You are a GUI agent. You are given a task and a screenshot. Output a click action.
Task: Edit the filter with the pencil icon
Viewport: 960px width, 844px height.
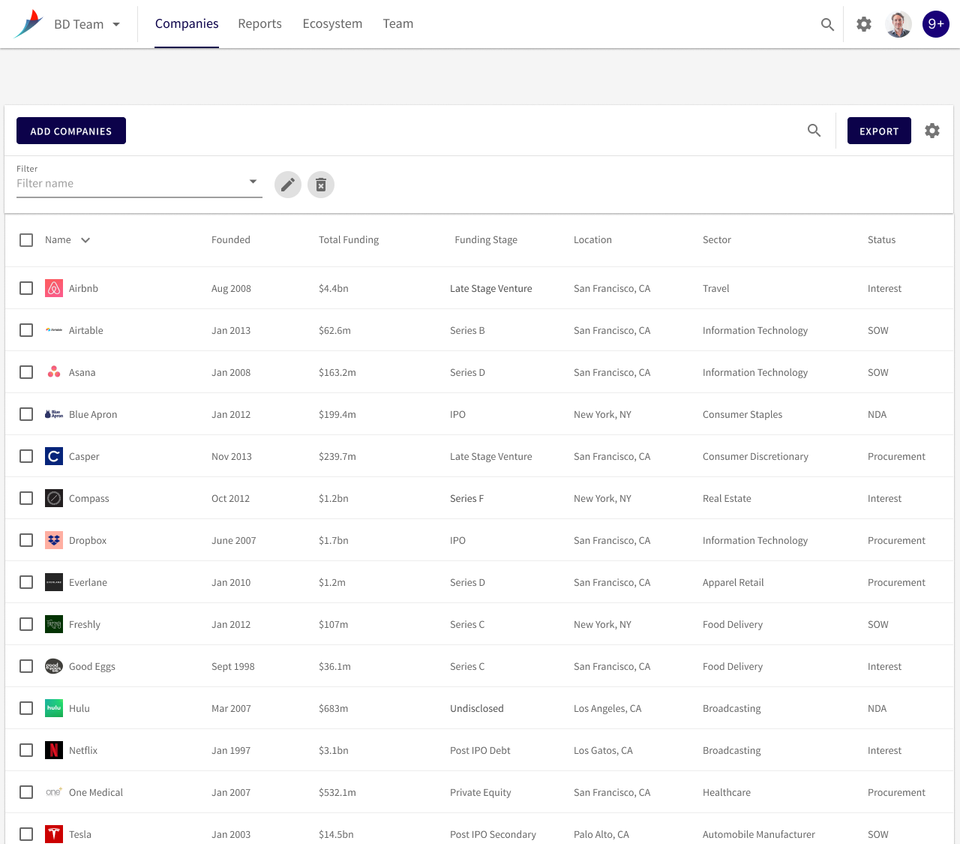[288, 184]
